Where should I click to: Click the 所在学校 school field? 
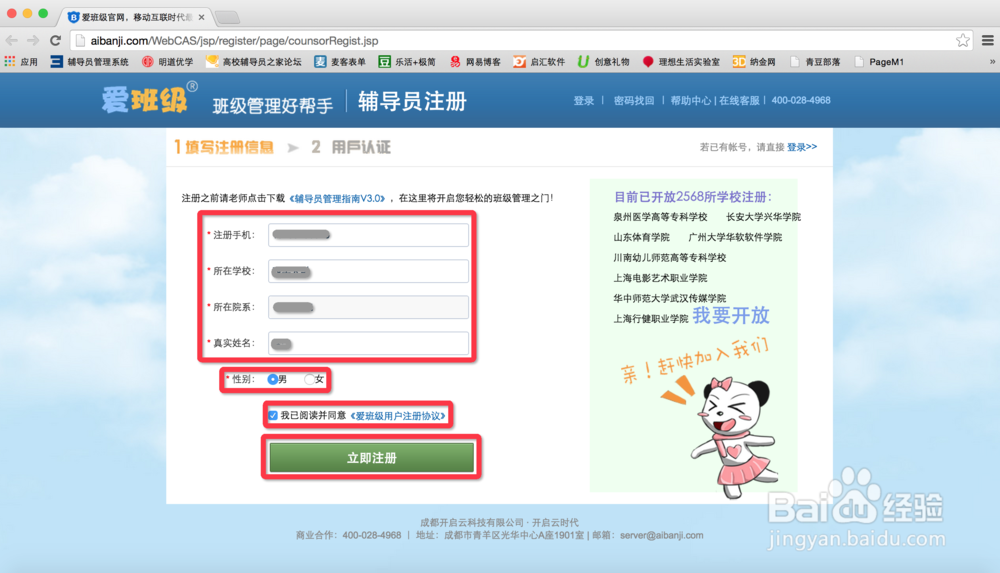tap(368, 271)
